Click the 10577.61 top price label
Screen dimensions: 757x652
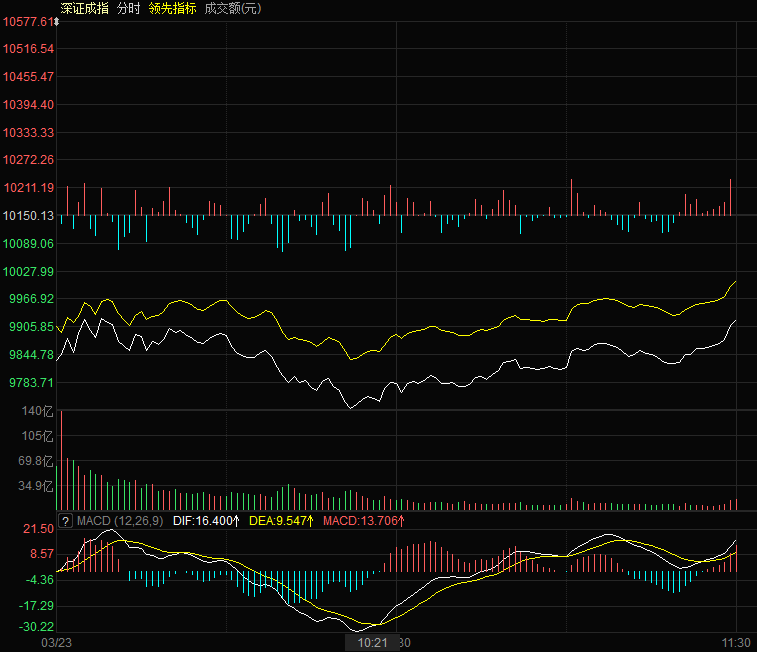(x=26, y=21)
